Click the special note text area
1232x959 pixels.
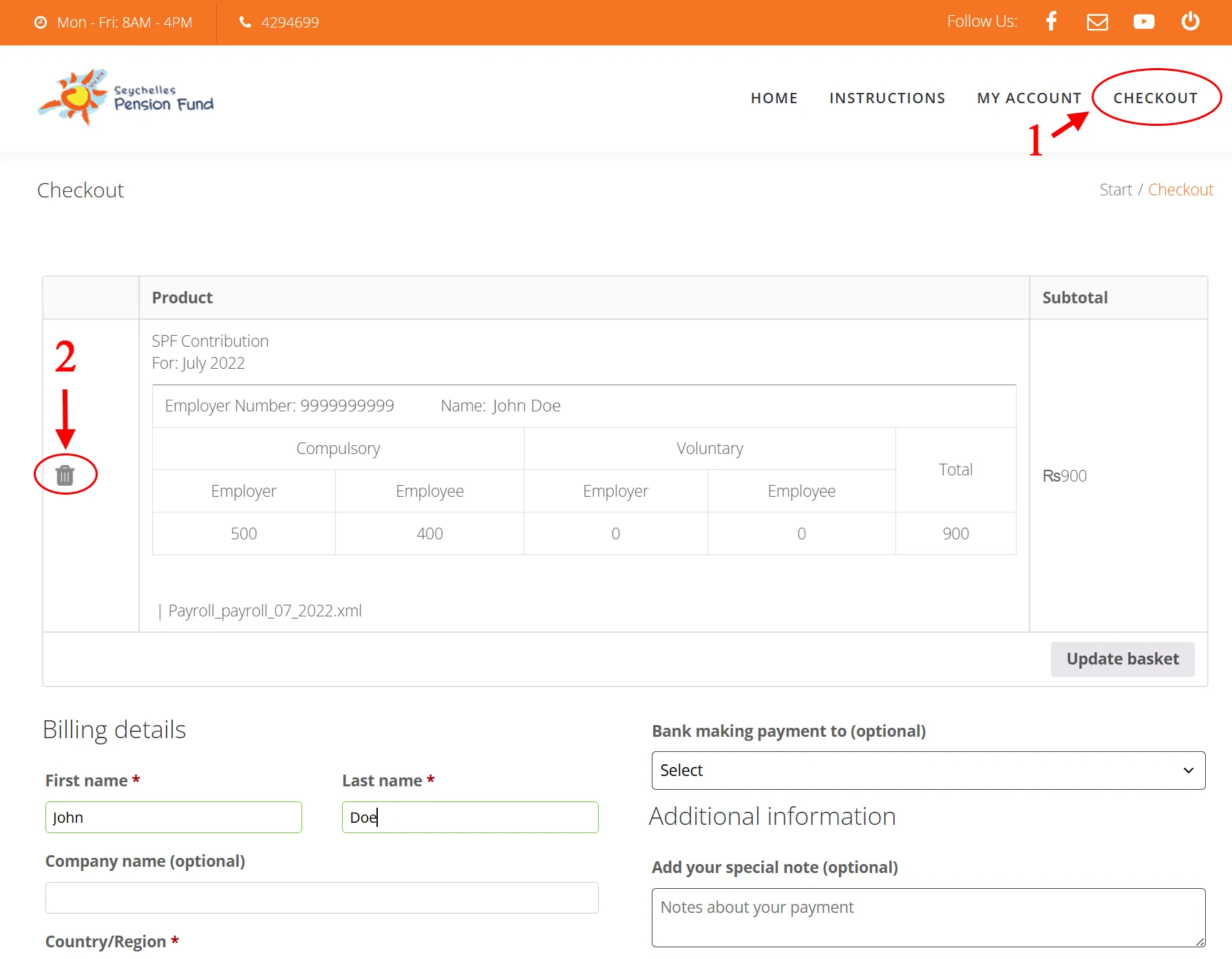click(928, 917)
